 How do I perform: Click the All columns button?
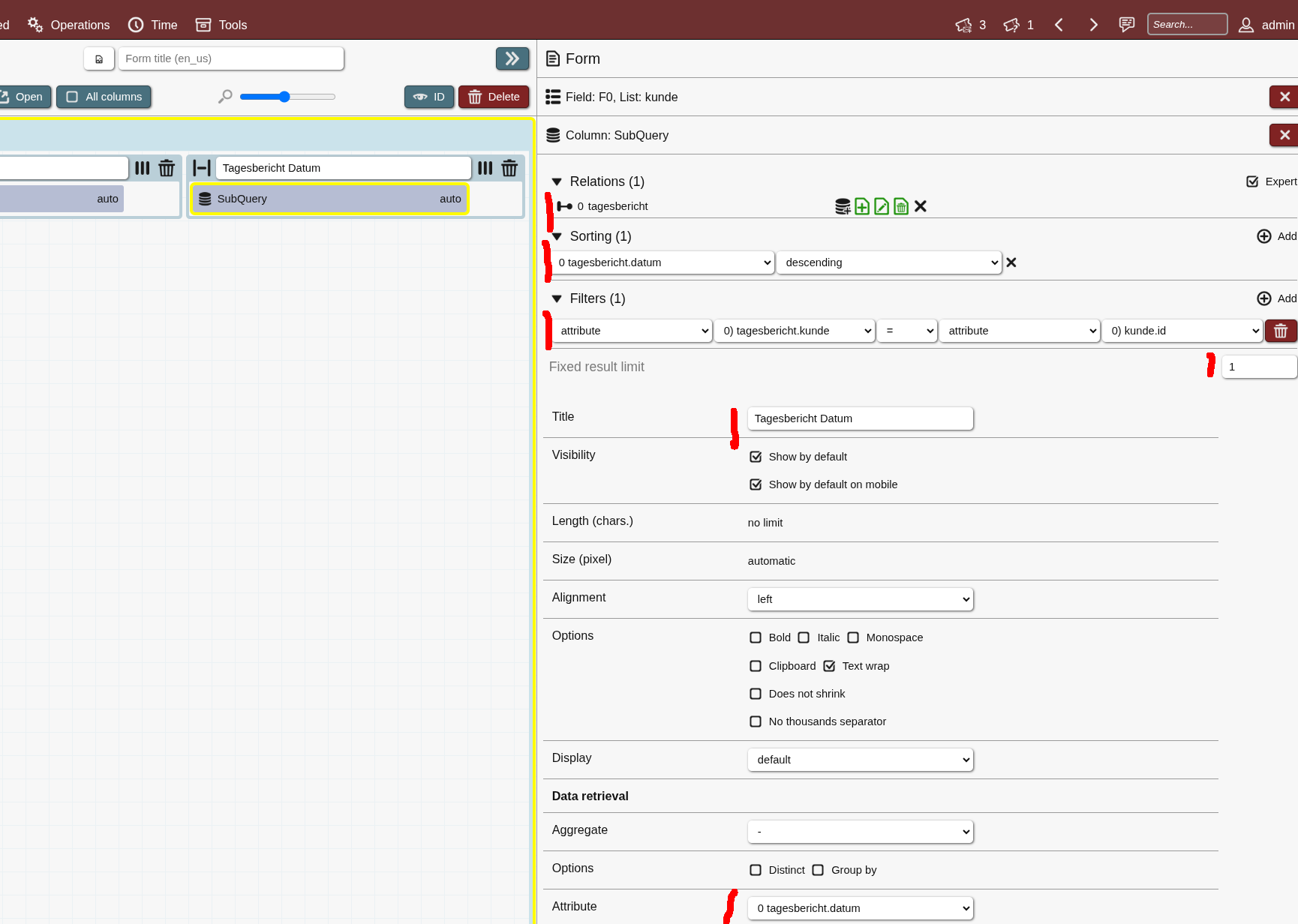tap(104, 97)
